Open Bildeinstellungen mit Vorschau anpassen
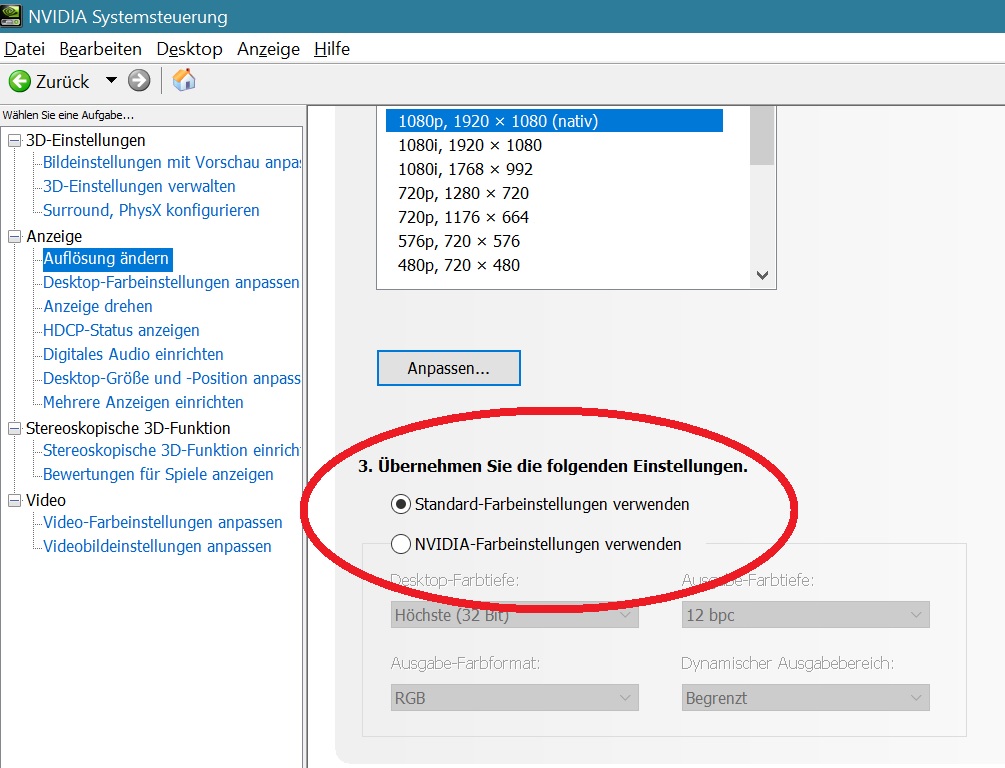The image size is (1005, 768). (x=171, y=163)
